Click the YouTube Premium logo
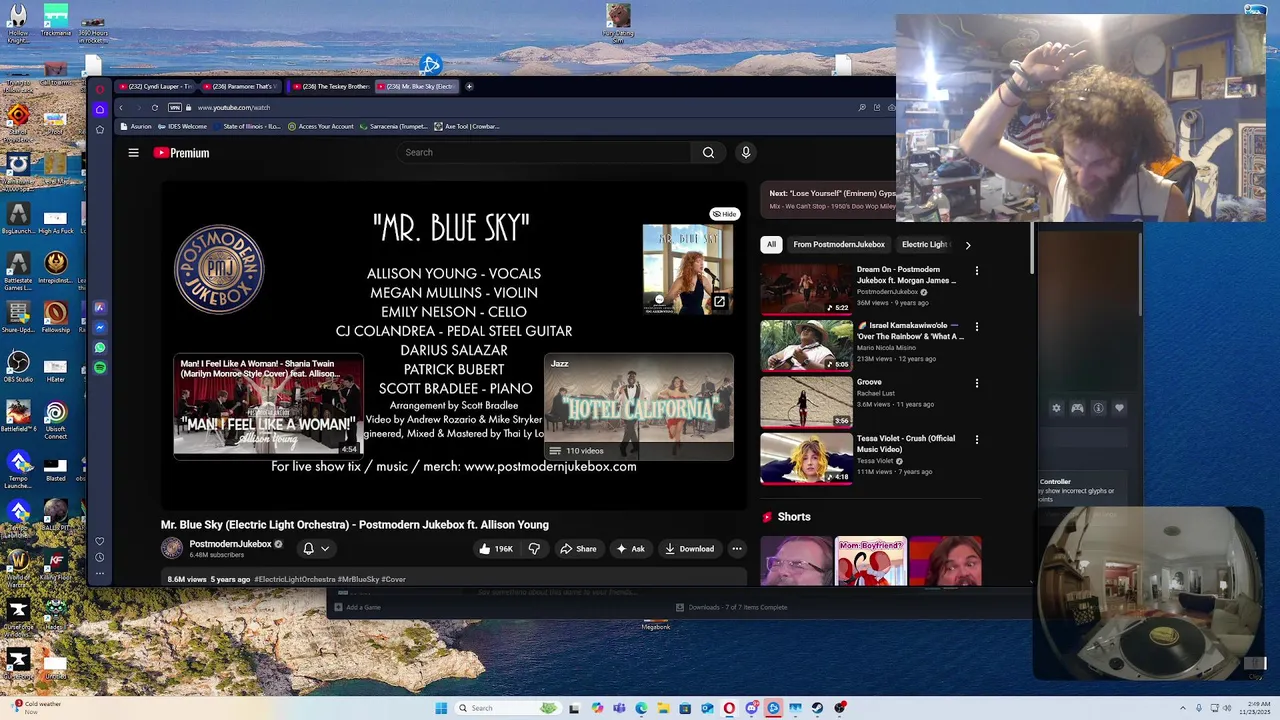This screenshot has height=720, width=1280. click(x=181, y=153)
